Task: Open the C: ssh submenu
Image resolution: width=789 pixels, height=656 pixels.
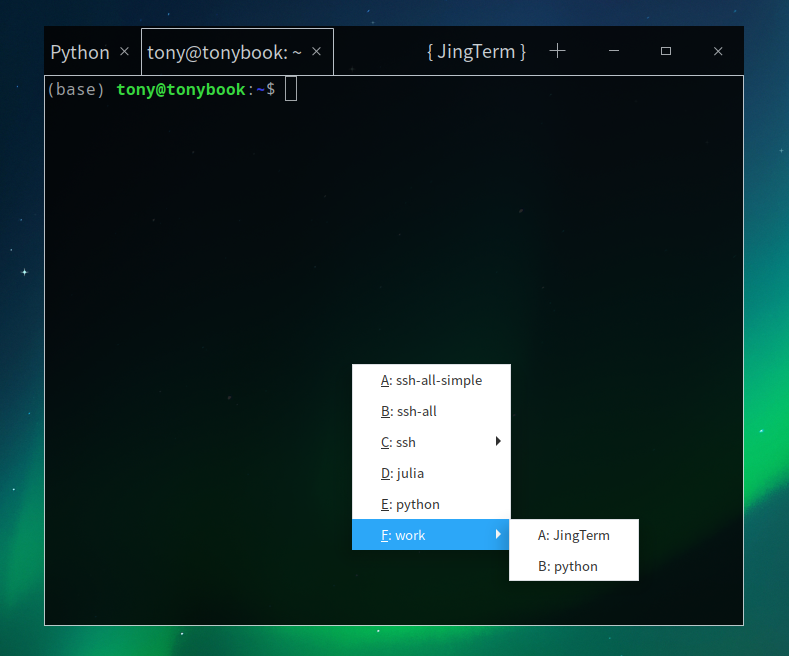Action: pos(431,442)
